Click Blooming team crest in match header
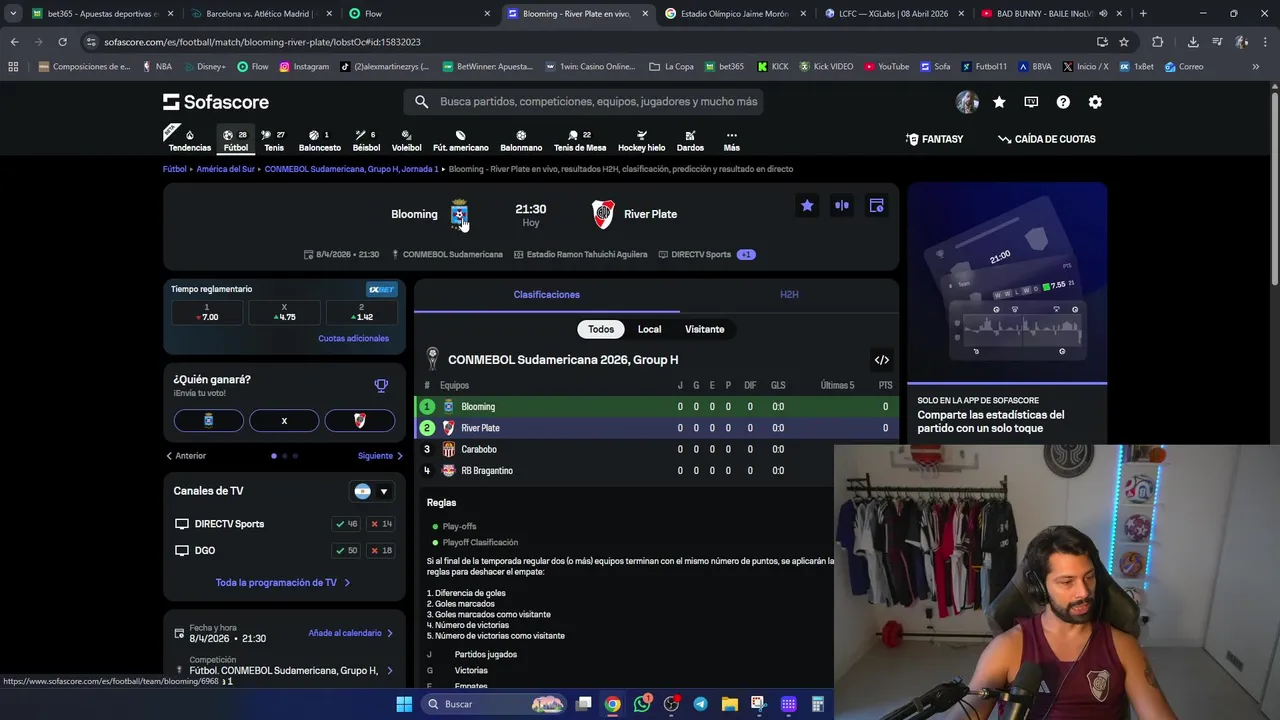1280x720 pixels. click(x=459, y=214)
